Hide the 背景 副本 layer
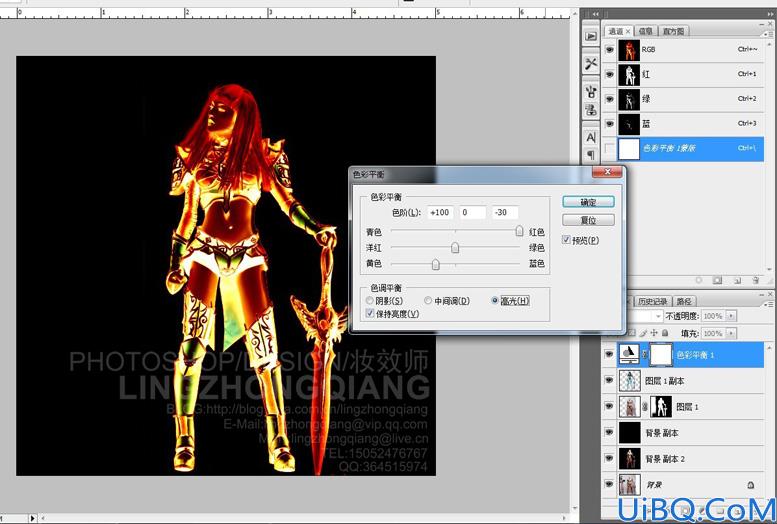The height and width of the screenshot is (524, 777). [610, 433]
